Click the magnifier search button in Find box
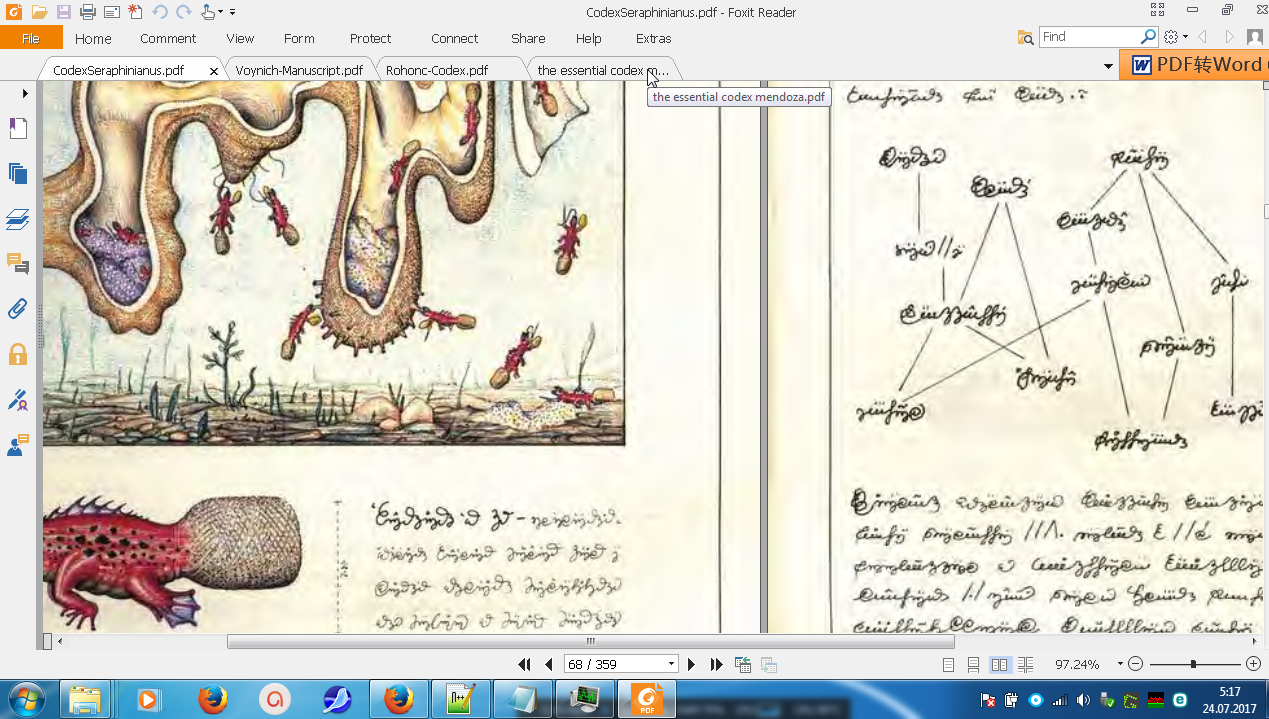Viewport: 1269px width, 719px height. [1149, 36]
